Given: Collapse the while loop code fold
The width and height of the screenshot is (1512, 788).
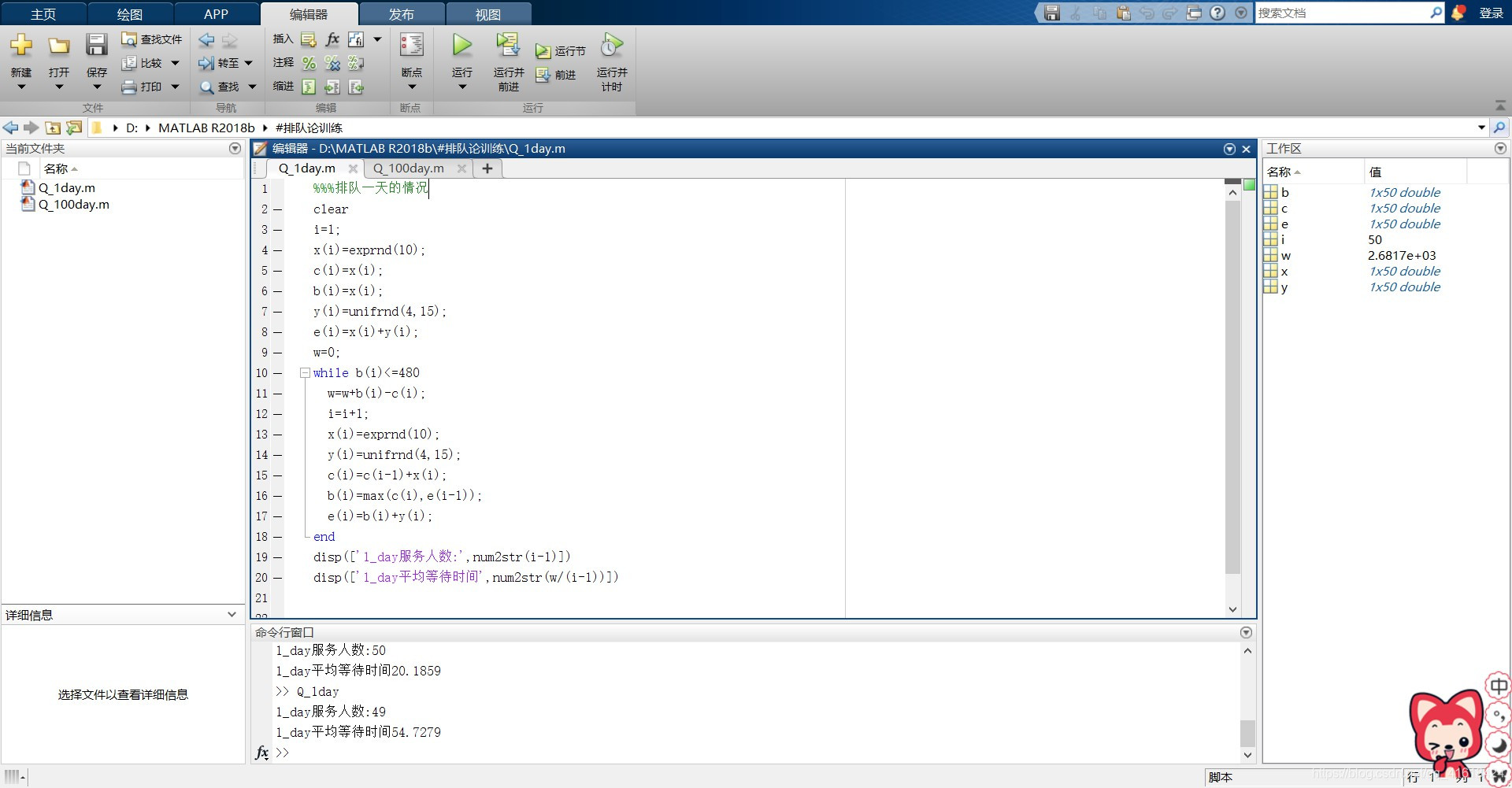Looking at the screenshot, I should pos(305,373).
